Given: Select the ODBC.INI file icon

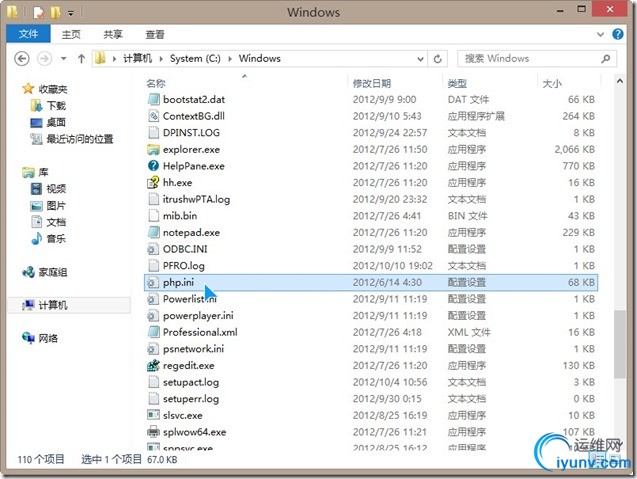Looking at the screenshot, I should (153, 249).
